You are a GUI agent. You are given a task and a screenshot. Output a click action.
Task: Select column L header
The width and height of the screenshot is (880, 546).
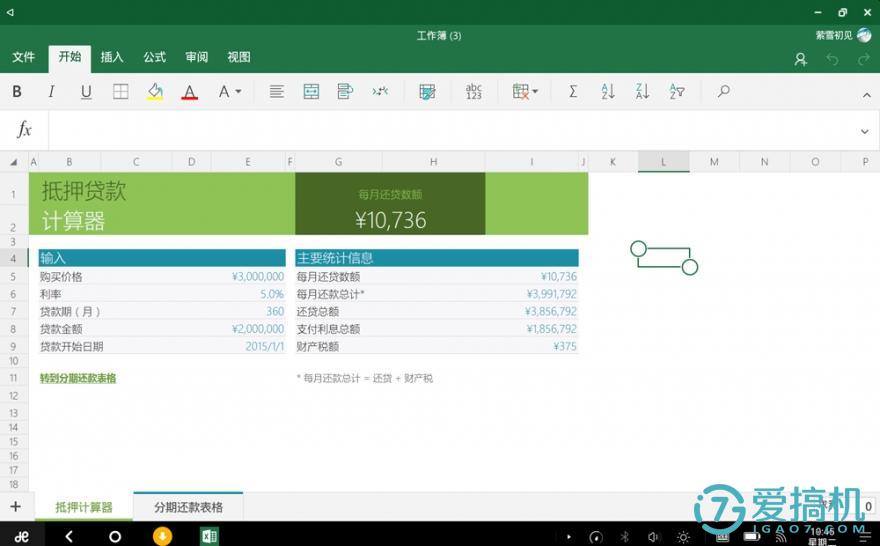pyautogui.click(x=663, y=162)
